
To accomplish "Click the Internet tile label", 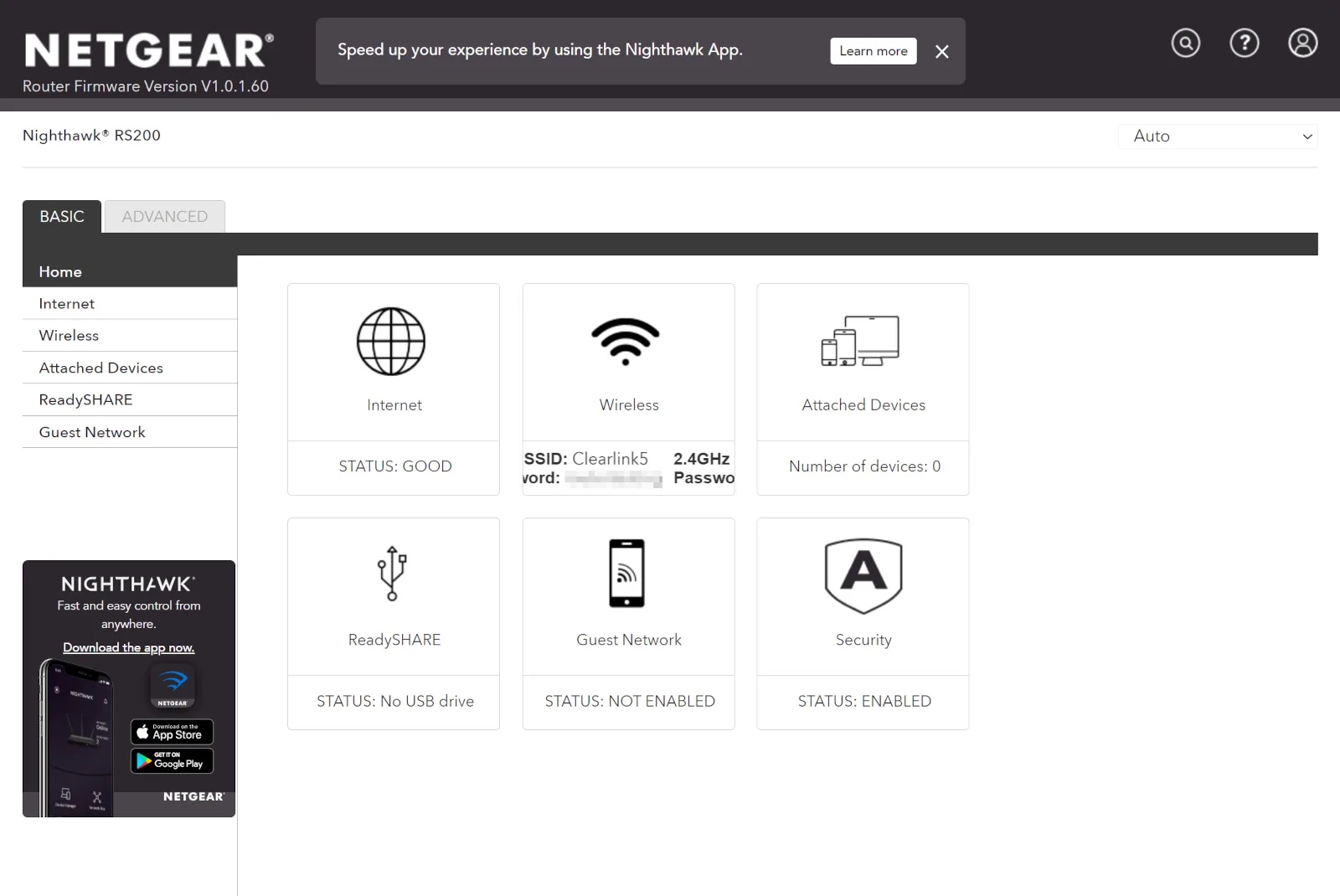I will tap(394, 405).
